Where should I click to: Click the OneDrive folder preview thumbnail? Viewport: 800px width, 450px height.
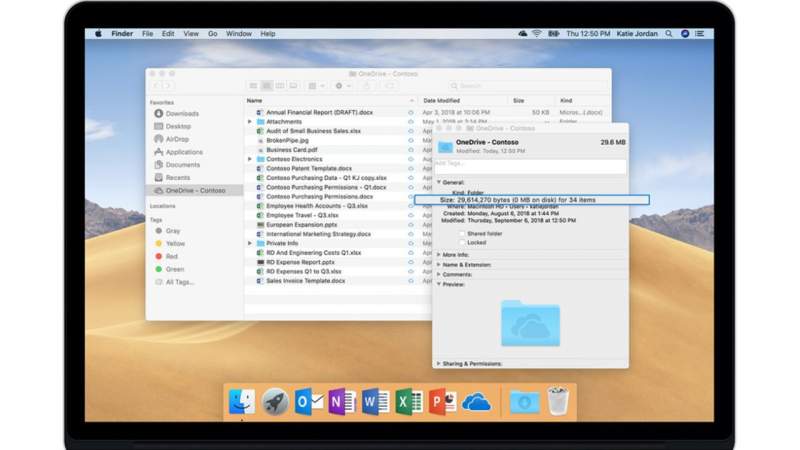531,323
